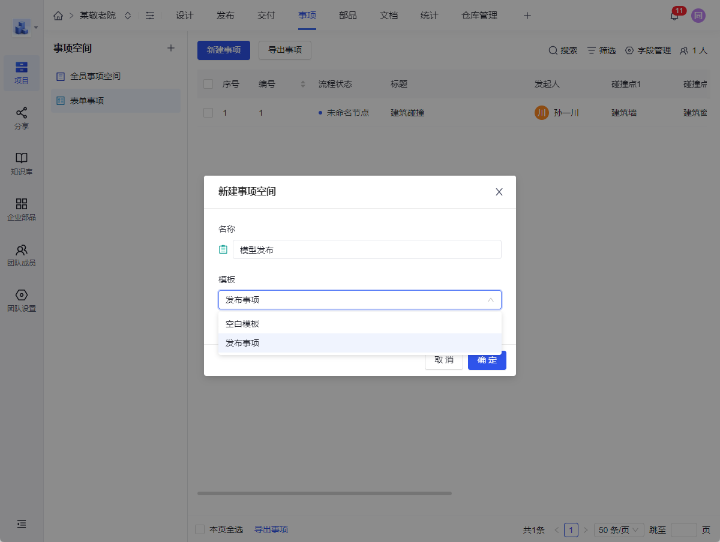Open the 知识库 book icon in sidebar
The width and height of the screenshot is (720, 542).
click(21, 158)
